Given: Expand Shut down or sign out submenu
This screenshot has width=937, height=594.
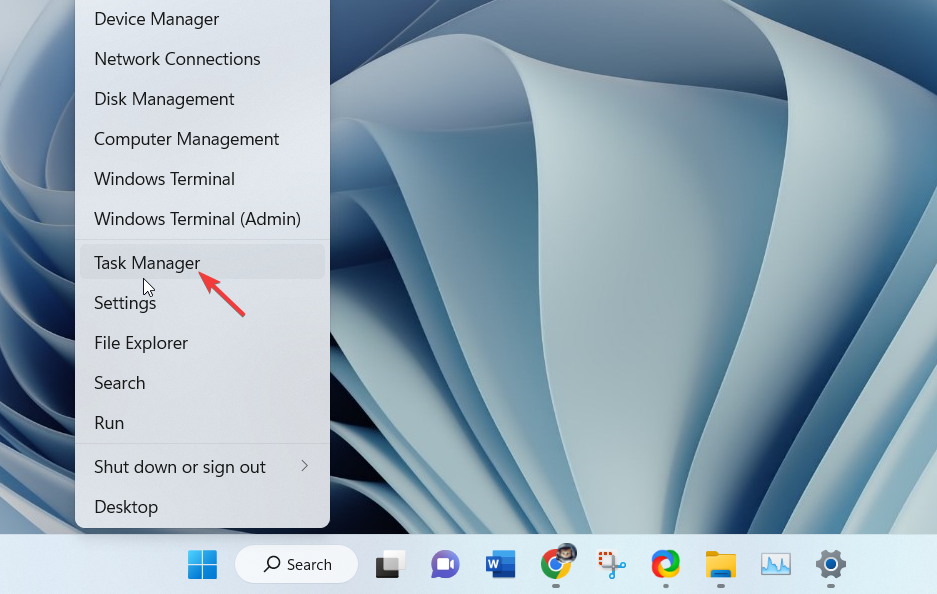Looking at the screenshot, I should (x=202, y=467).
